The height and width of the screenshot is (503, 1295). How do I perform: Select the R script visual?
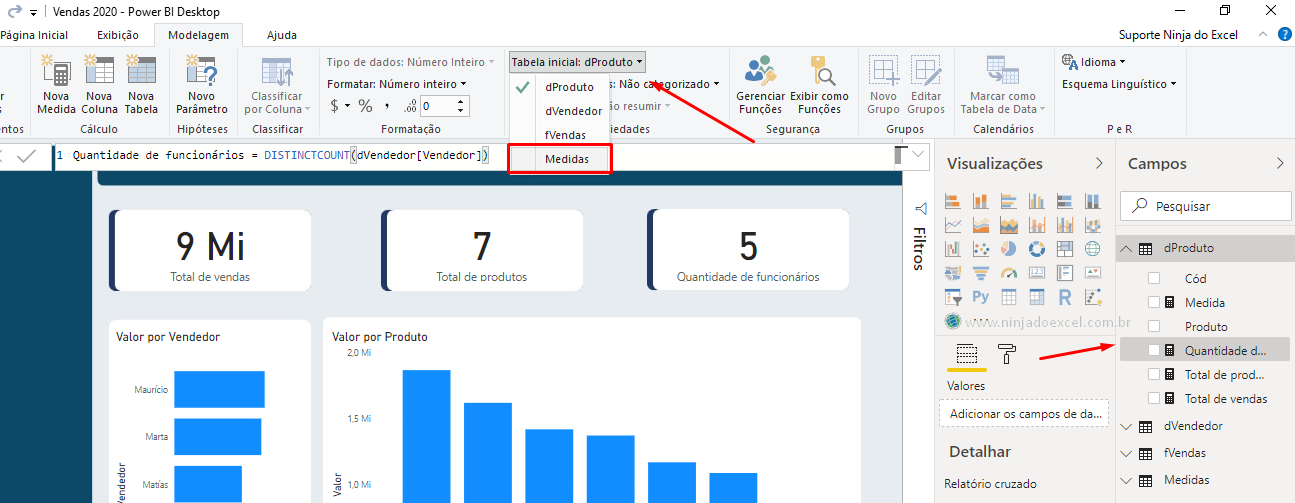coord(1065,297)
